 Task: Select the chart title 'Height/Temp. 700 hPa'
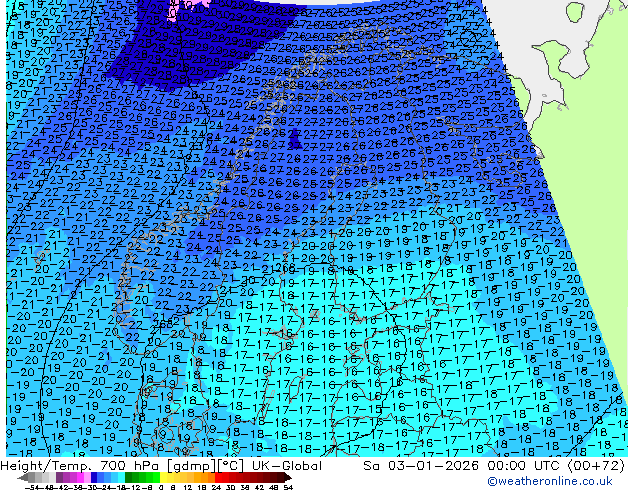click(x=80, y=466)
